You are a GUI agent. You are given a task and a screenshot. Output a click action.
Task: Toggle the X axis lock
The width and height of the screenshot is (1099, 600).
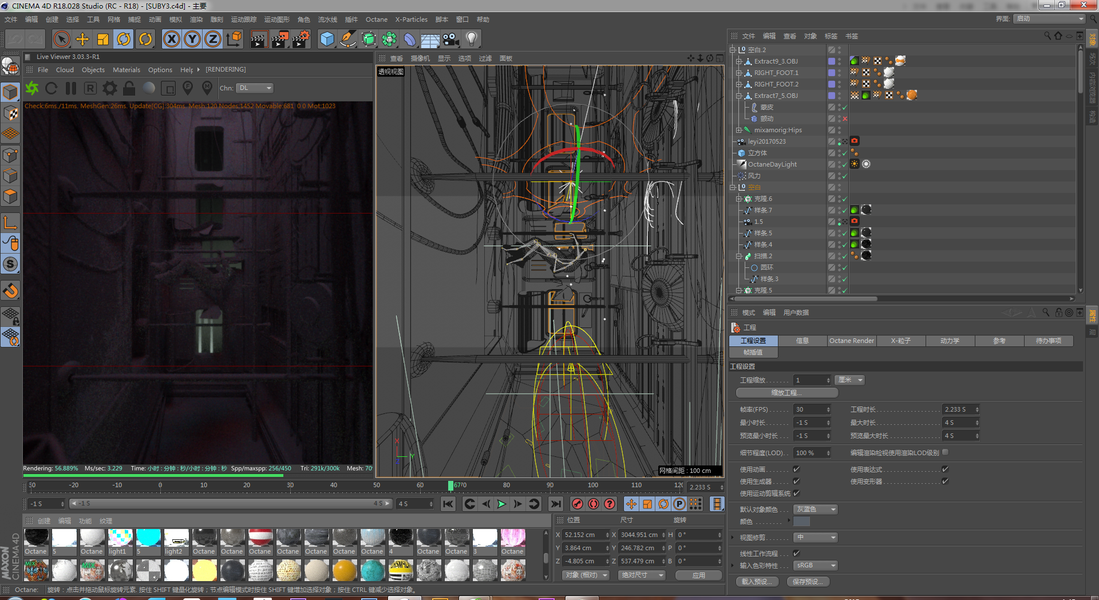pos(172,39)
